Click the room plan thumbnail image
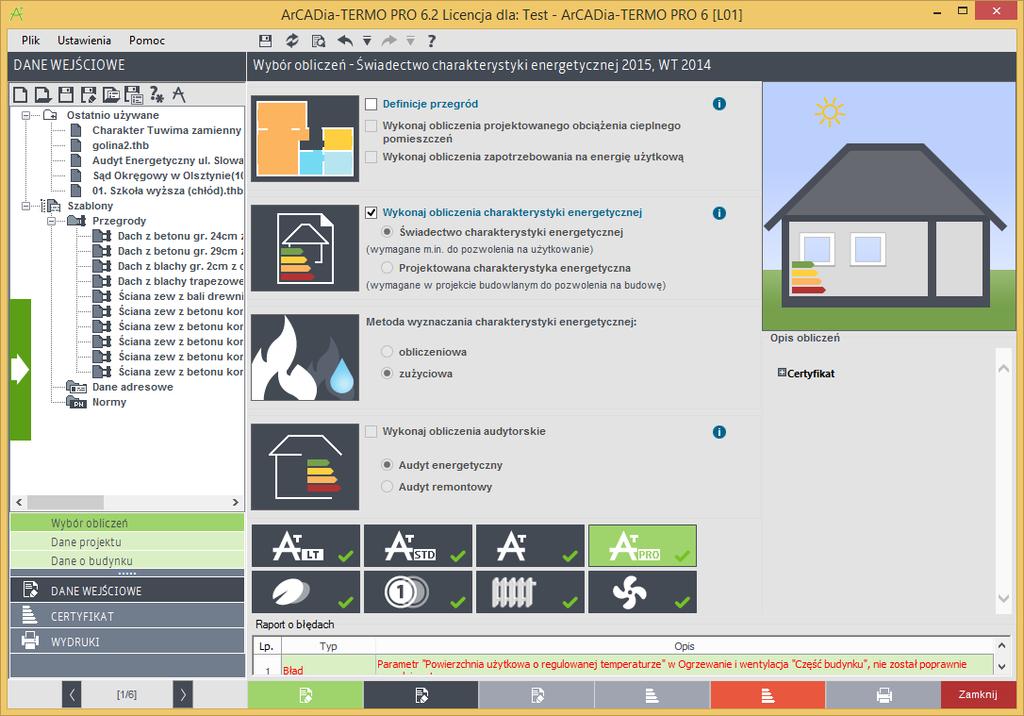The width and height of the screenshot is (1024, 716). [x=305, y=138]
